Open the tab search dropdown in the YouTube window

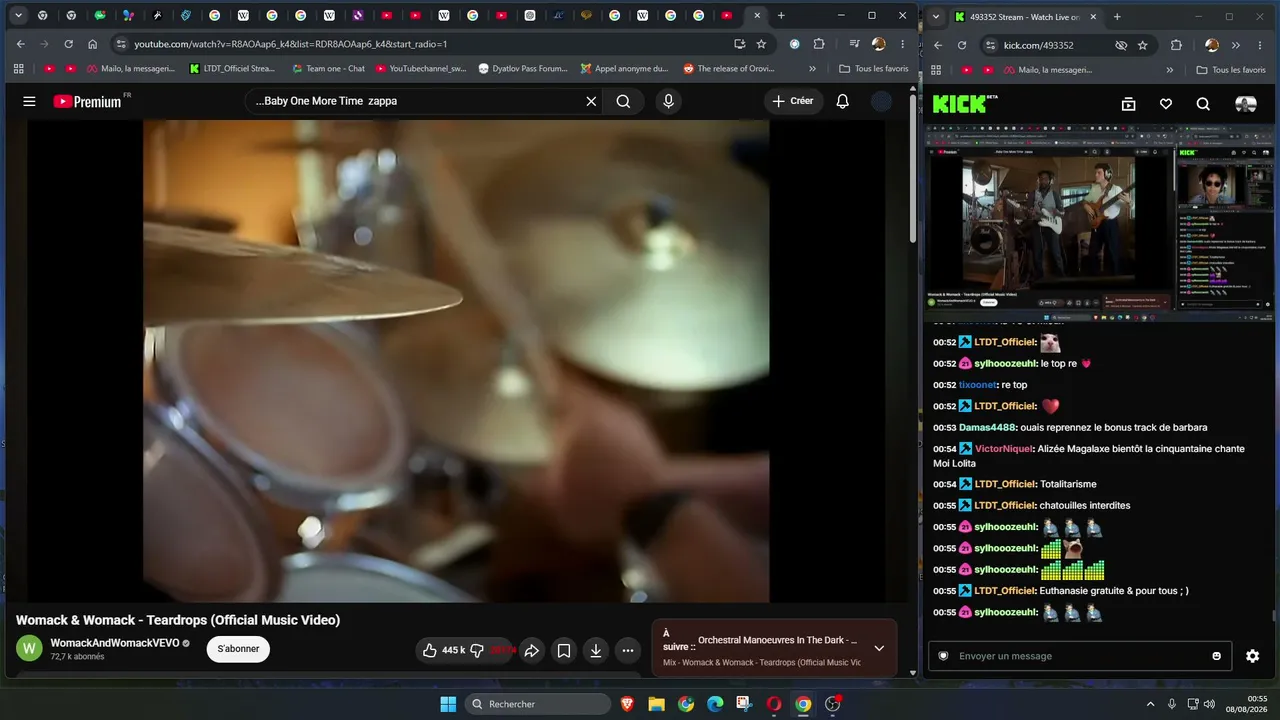tap(18, 16)
